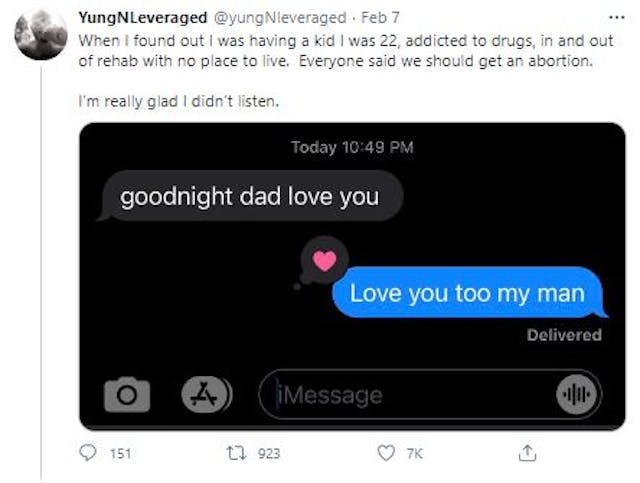Image resolution: width=640 pixels, height=483 pixels.
Task: Click the YungNLeveraged display name
Action: point(139,18)
